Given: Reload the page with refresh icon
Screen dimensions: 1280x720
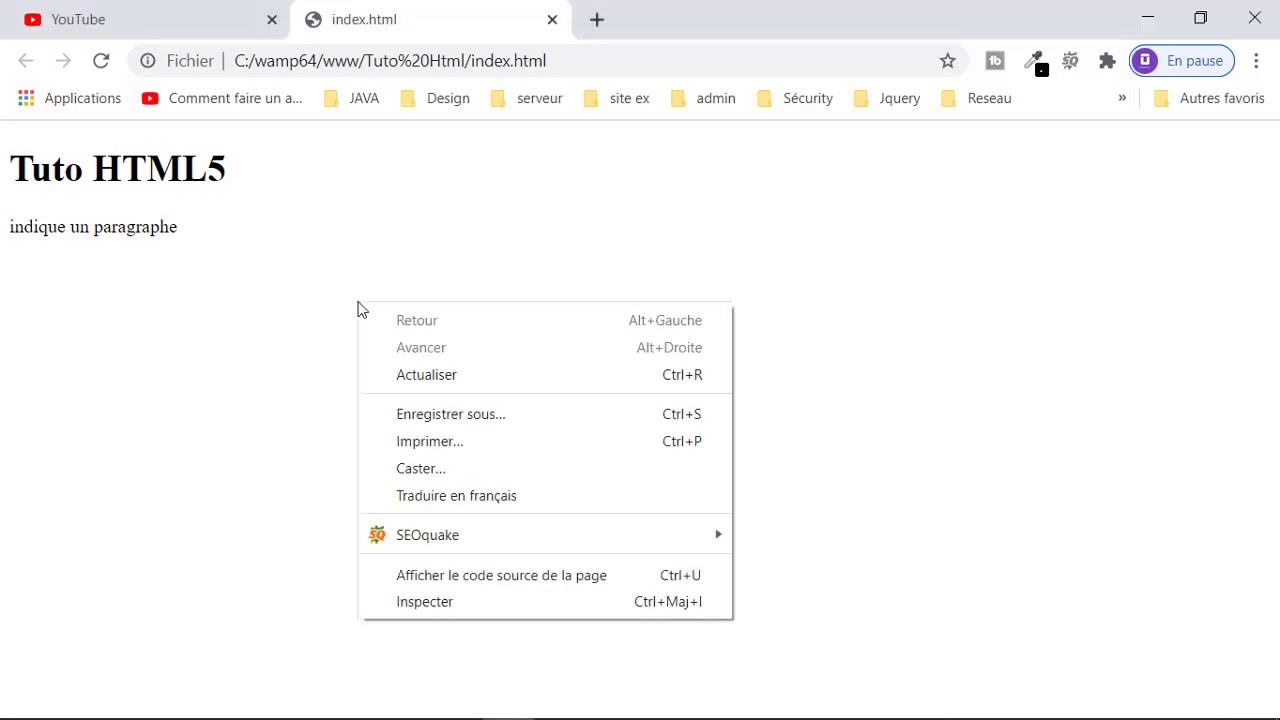Looking at the screenshot, I should click(x=101, y=61).
